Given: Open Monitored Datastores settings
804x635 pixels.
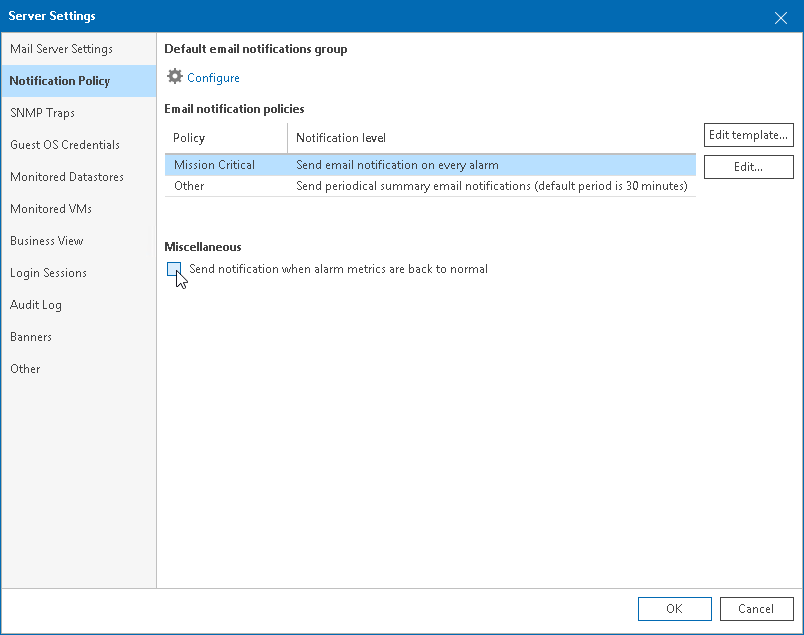Looking at the screenshot, I should tap(68, 176).
